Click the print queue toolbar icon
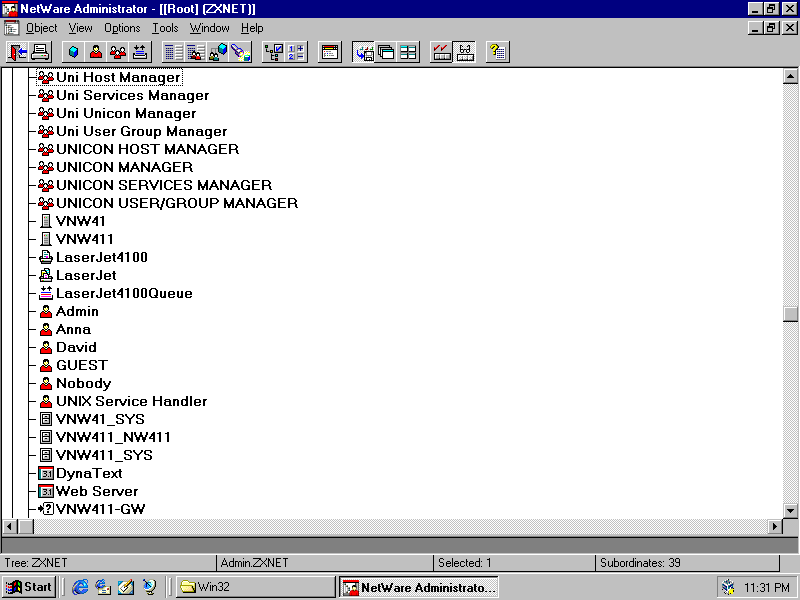This screenshot has width=800, height=600. click(140, 52)
